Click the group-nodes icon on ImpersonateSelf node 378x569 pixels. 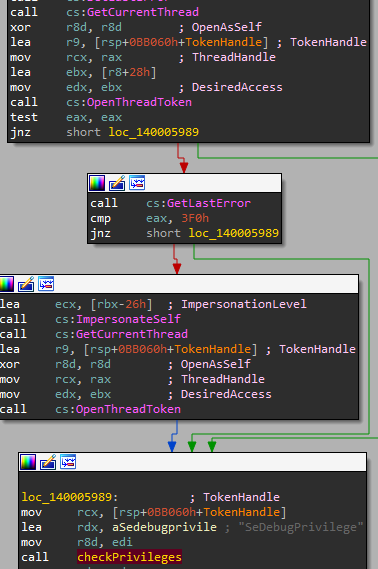(46, 284)
